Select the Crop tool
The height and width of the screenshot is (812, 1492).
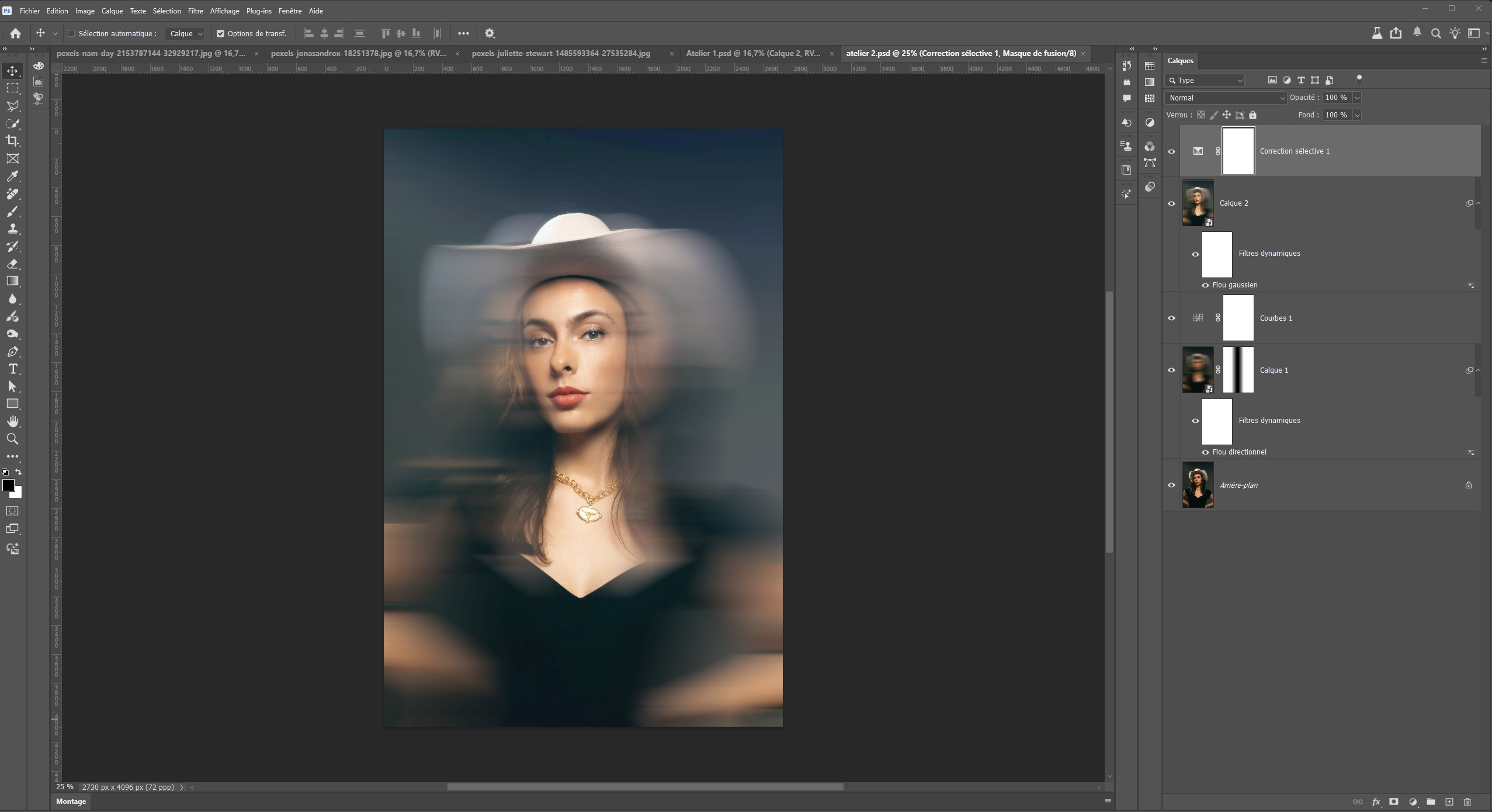(12, 141)
